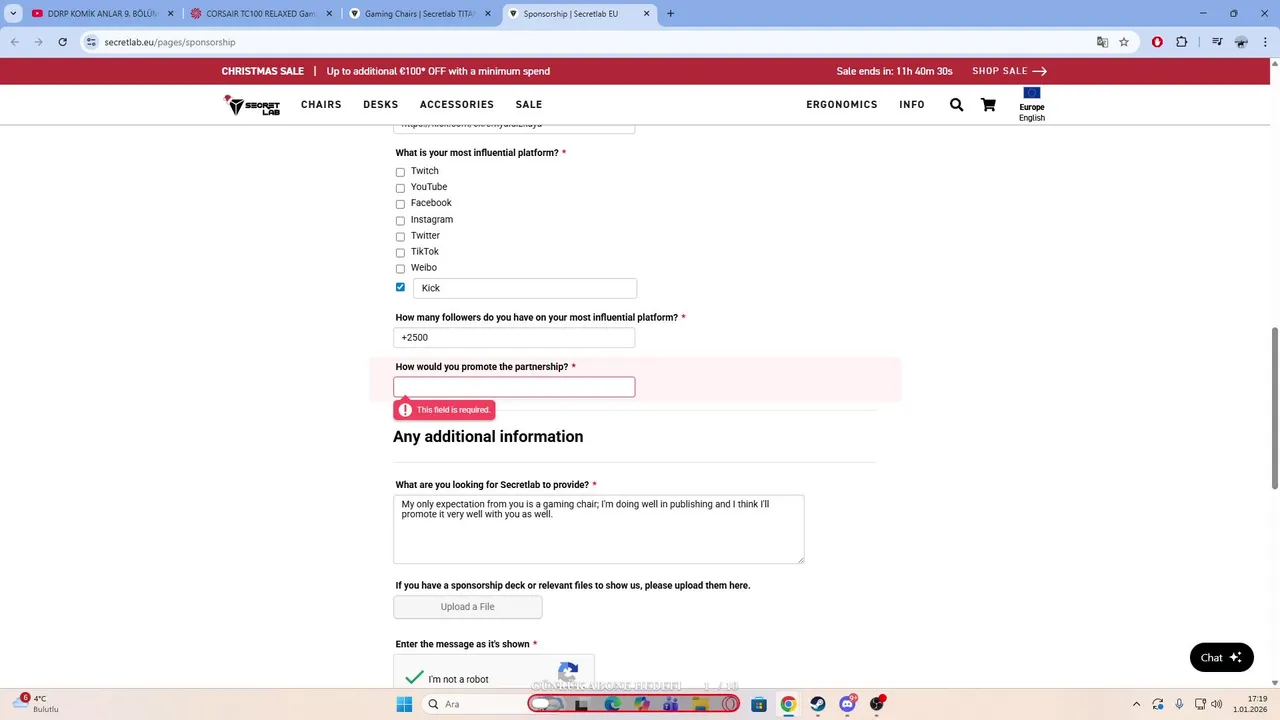Tick the Twitch checkbox
The height and width of the screenshot is (720, 1280).
point(400,172)
